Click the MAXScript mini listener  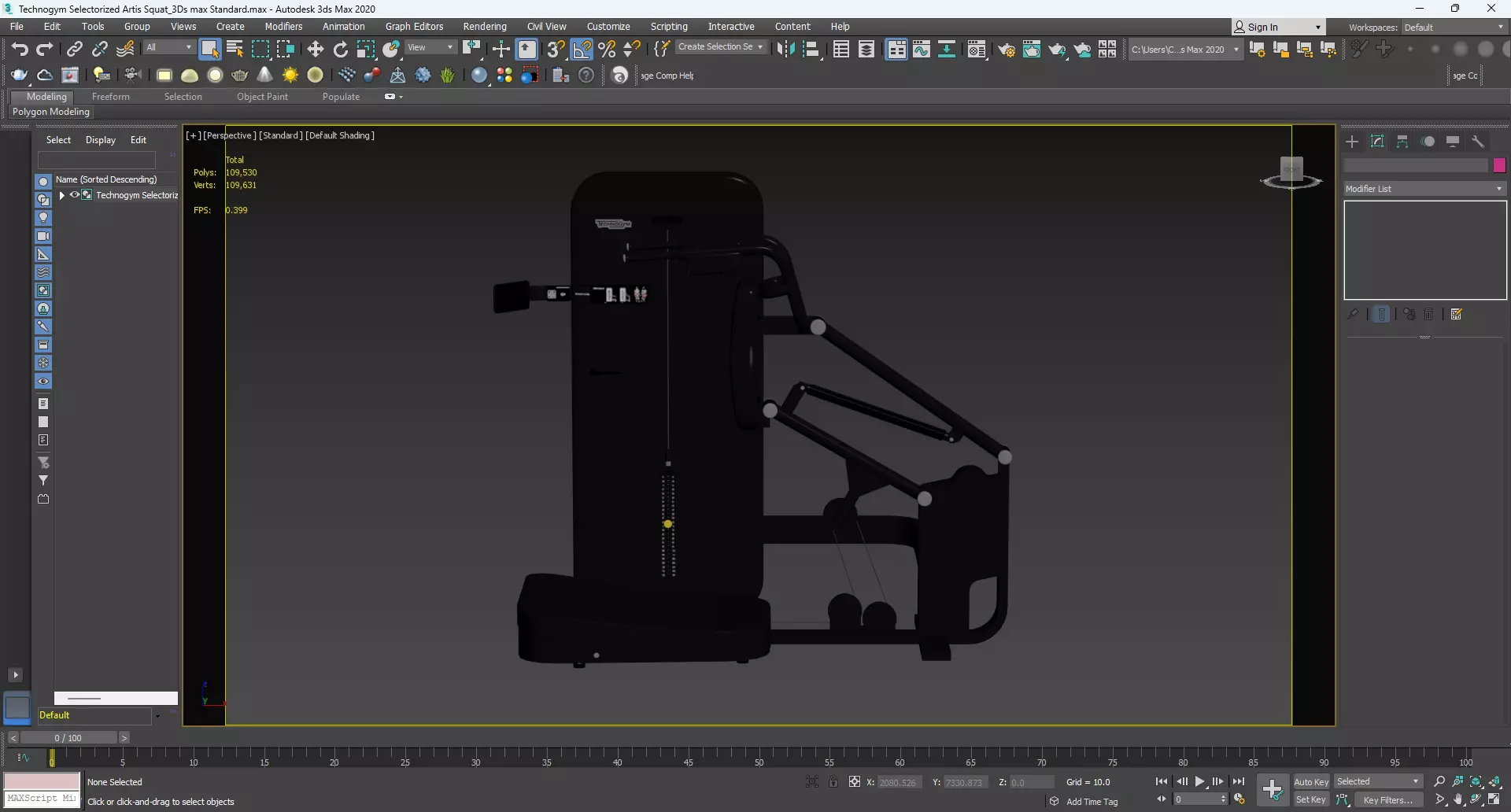point(42,799)
